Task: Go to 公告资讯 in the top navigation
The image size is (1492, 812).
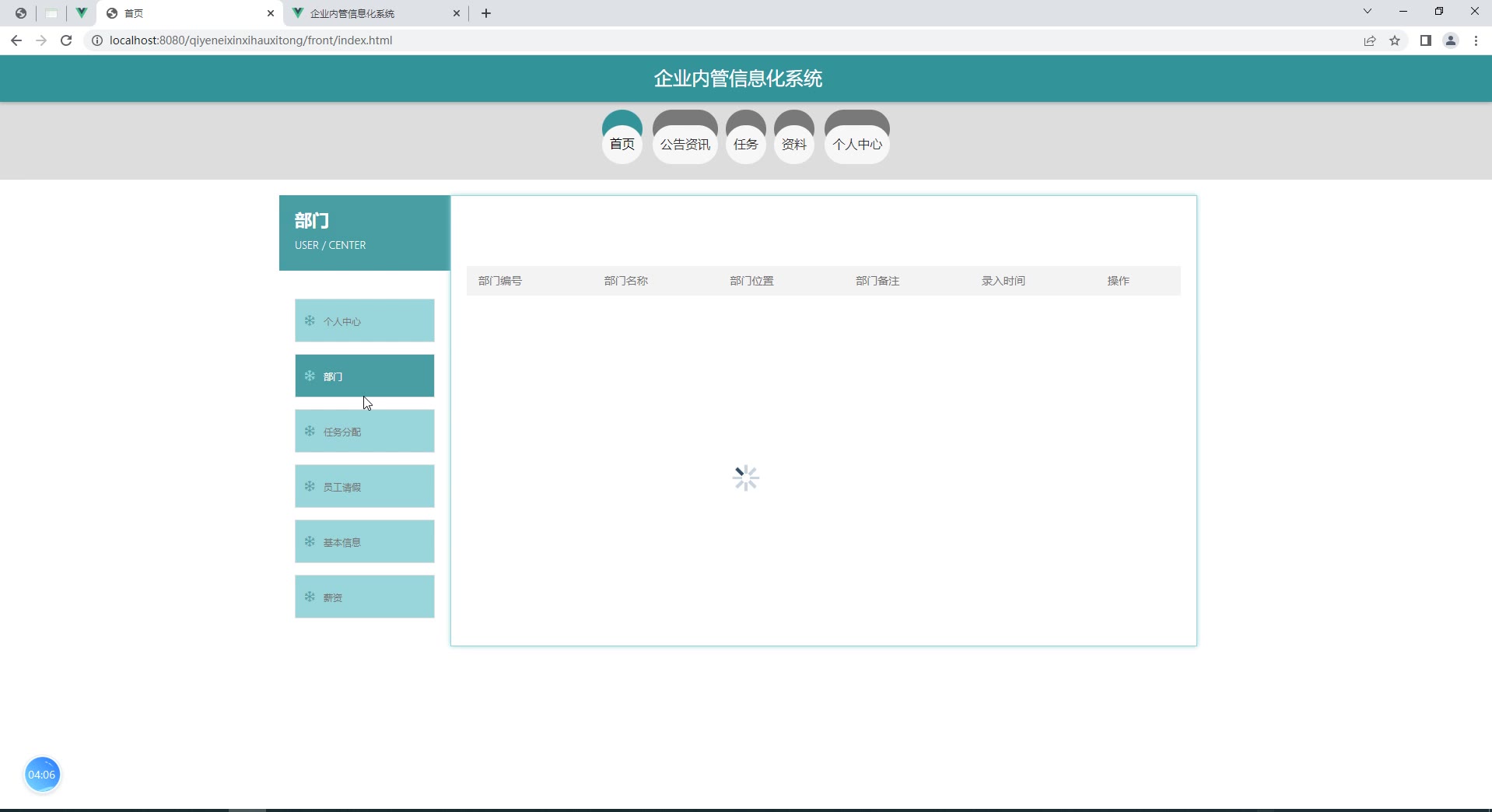Action: 685,144
